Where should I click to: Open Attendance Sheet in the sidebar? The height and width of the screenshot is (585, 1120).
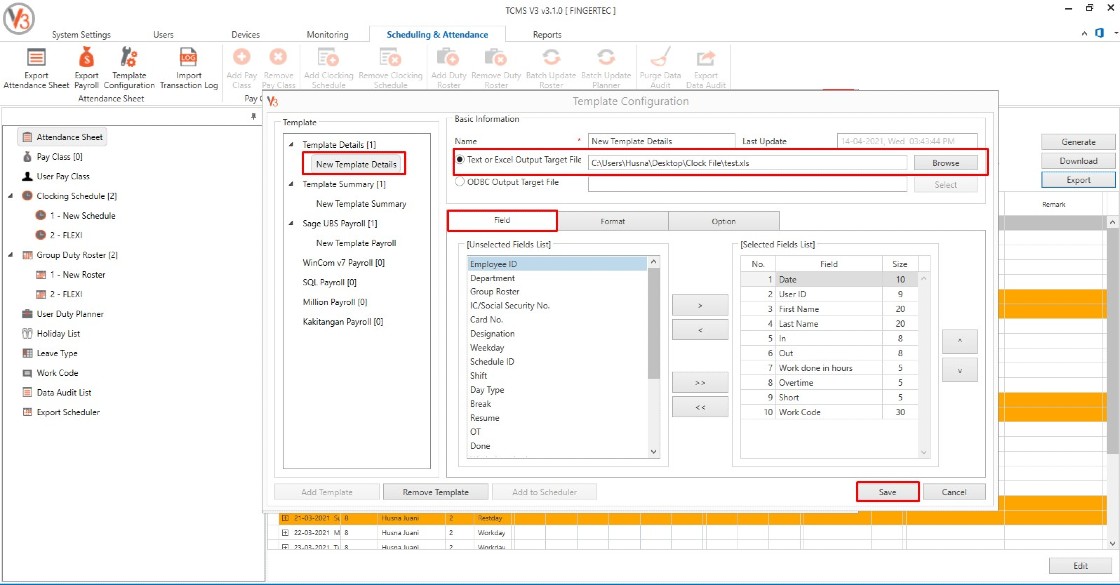pyautogui.click(x=63, y=137)
